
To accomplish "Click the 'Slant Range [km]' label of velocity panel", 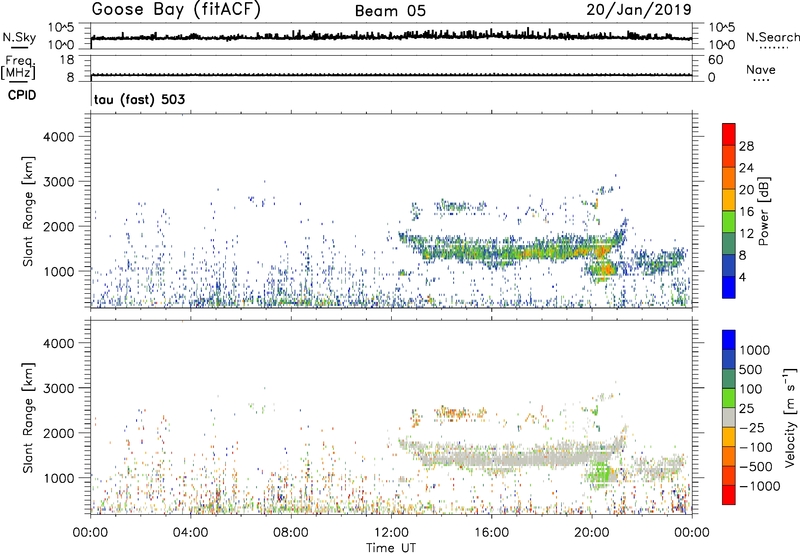I will click(28, 417).
